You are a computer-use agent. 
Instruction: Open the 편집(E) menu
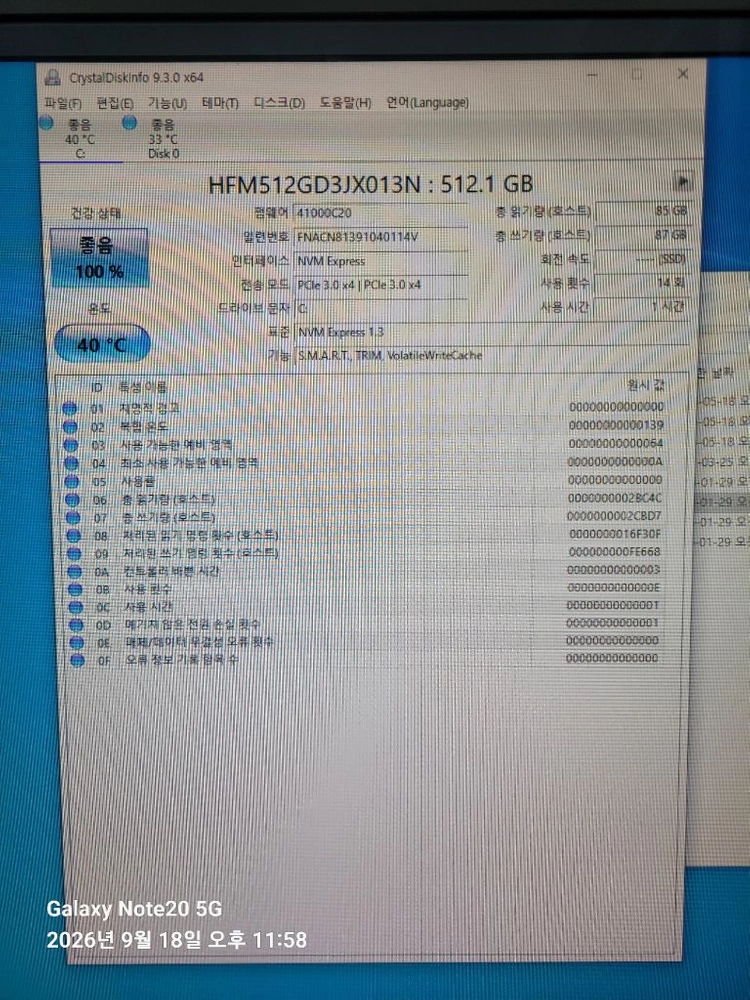coord(115,103)
